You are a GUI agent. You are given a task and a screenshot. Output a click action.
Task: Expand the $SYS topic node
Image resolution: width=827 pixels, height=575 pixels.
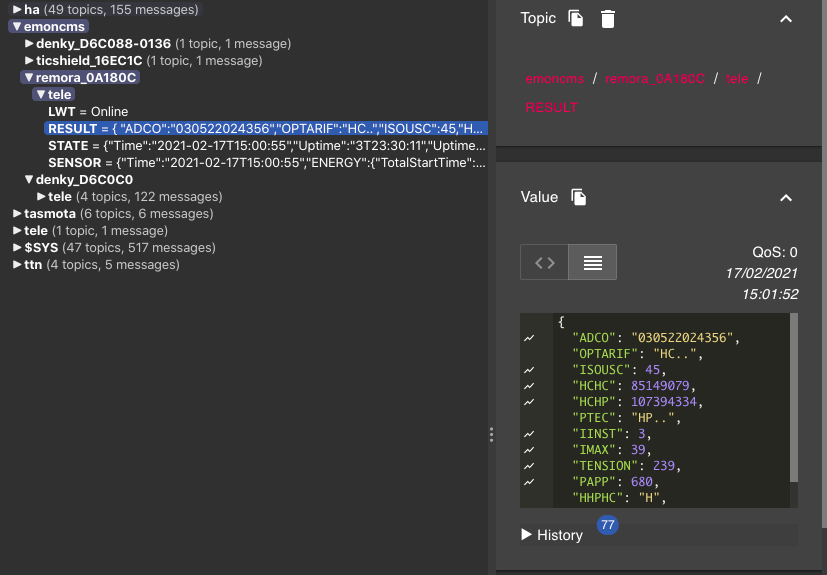click(17, 247)
